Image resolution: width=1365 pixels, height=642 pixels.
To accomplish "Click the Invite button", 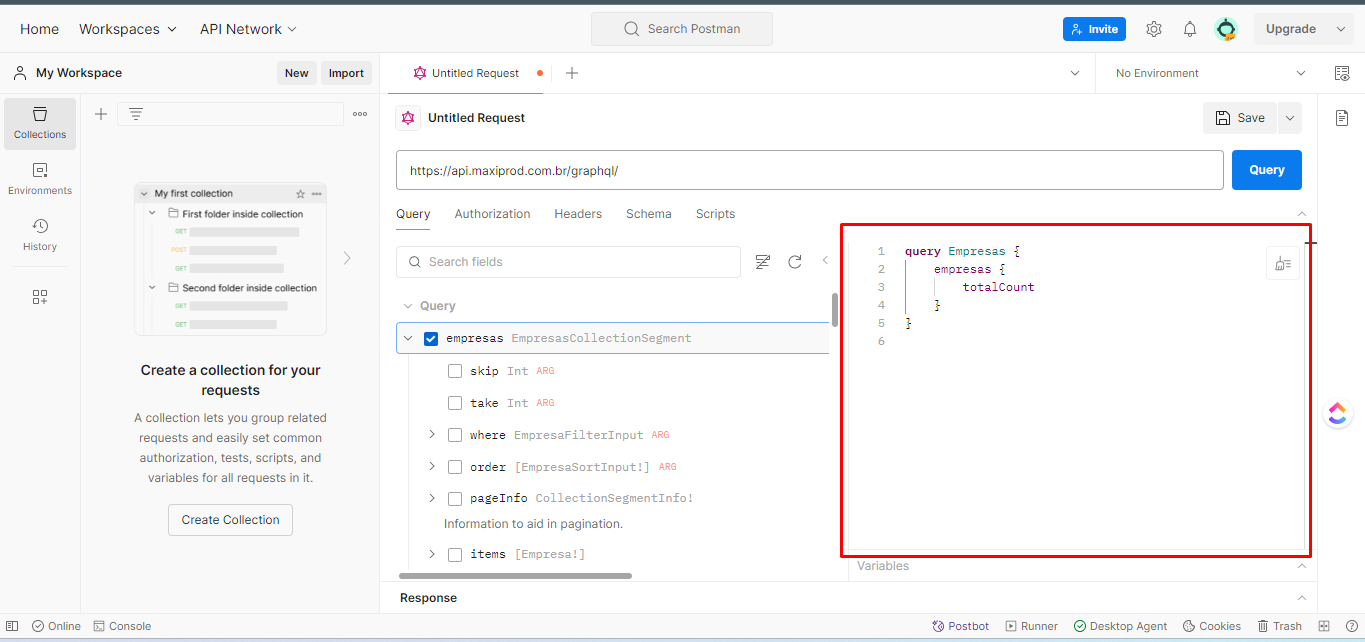I will [1094, 29].
